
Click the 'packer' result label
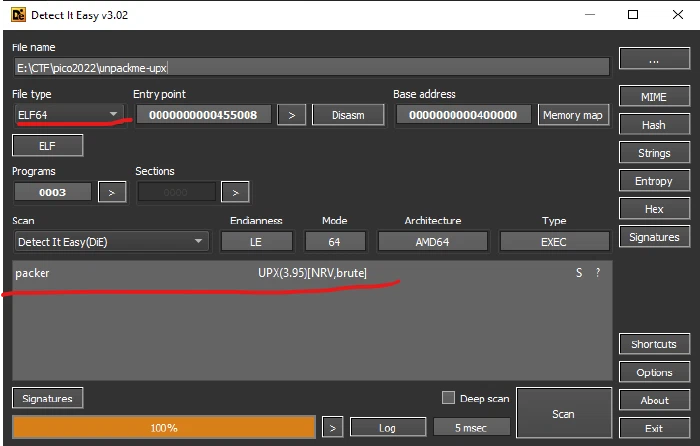(32, 273)
